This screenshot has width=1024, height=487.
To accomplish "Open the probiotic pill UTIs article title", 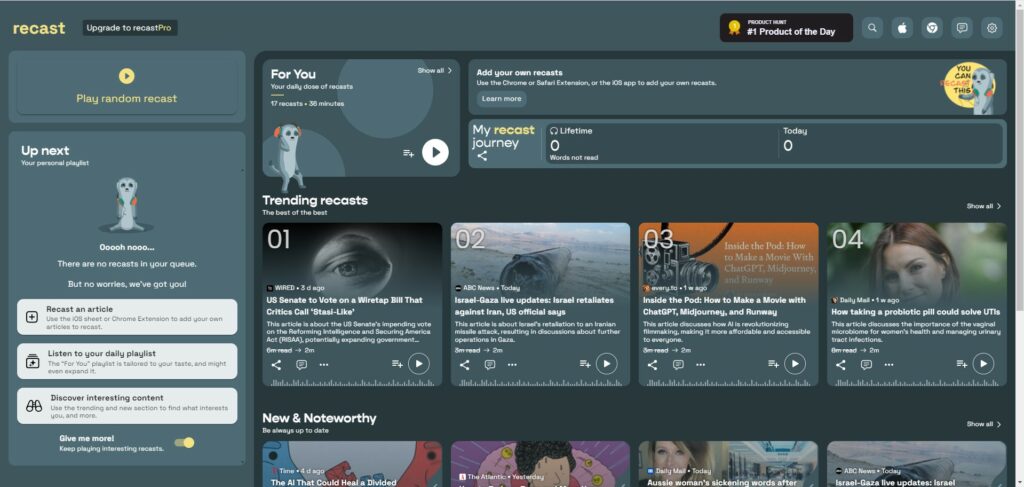I will (915, 312).
